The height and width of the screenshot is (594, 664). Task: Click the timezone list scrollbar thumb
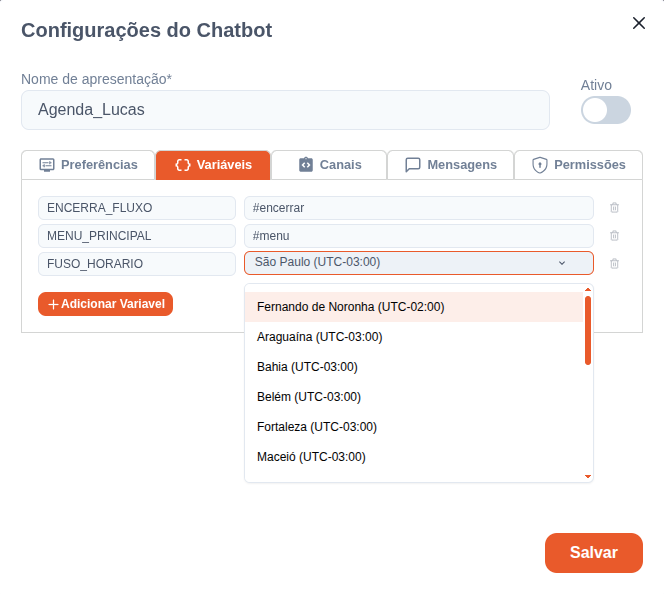pos(588,330)
